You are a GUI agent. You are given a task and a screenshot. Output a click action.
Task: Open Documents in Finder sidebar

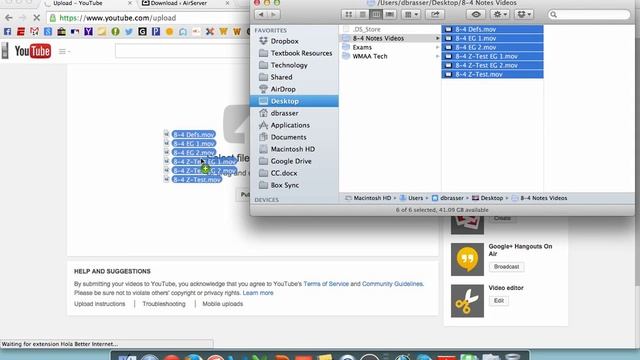[x=288, y=137]
